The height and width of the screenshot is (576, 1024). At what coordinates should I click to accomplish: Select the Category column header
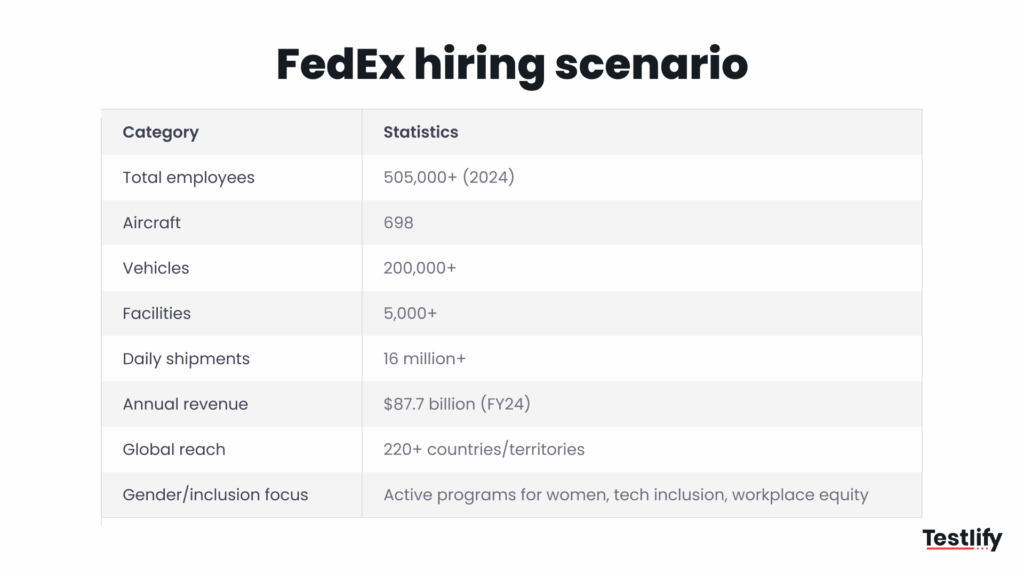(x=160, y=132)
